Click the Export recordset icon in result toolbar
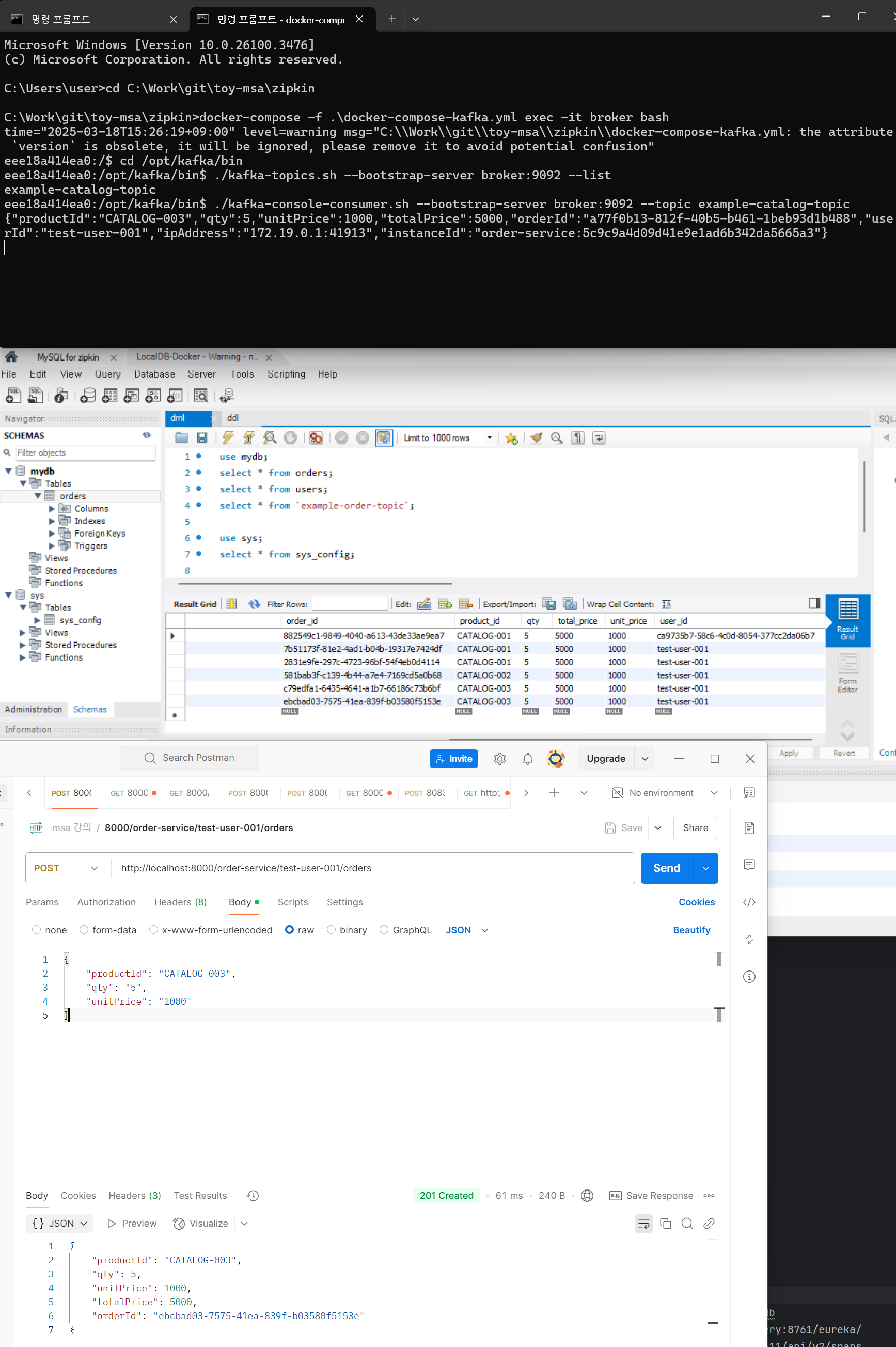Viewport: 896px width, 1347px height. [548, 604]
